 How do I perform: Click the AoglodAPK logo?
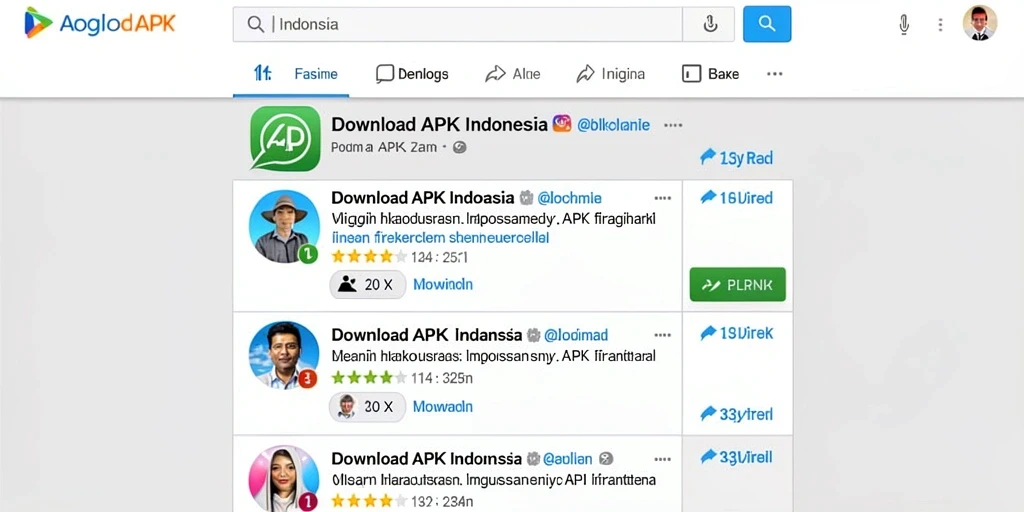[100, 23]
